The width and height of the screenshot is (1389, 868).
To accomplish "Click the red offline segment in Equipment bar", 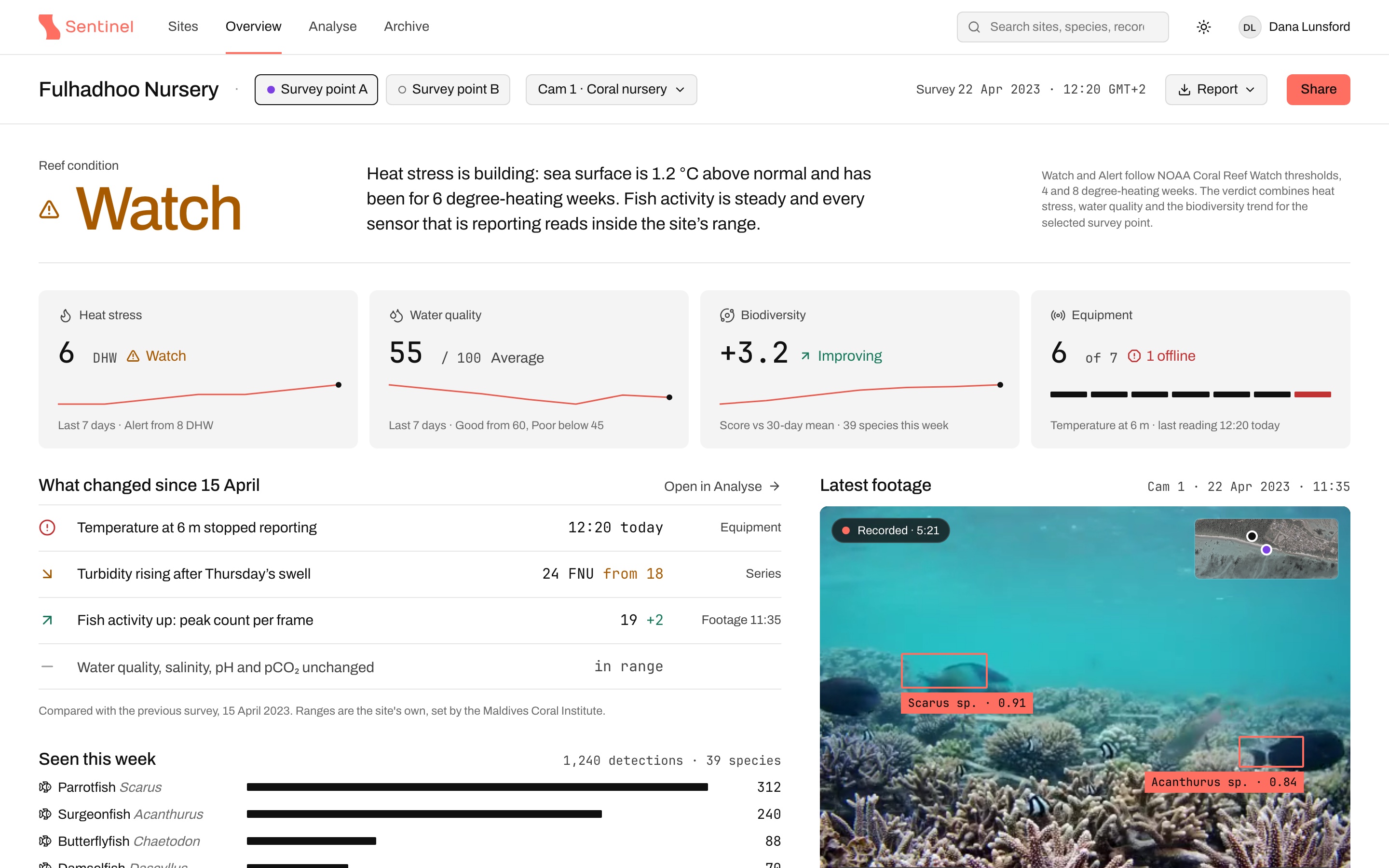I will (1312, 394).
